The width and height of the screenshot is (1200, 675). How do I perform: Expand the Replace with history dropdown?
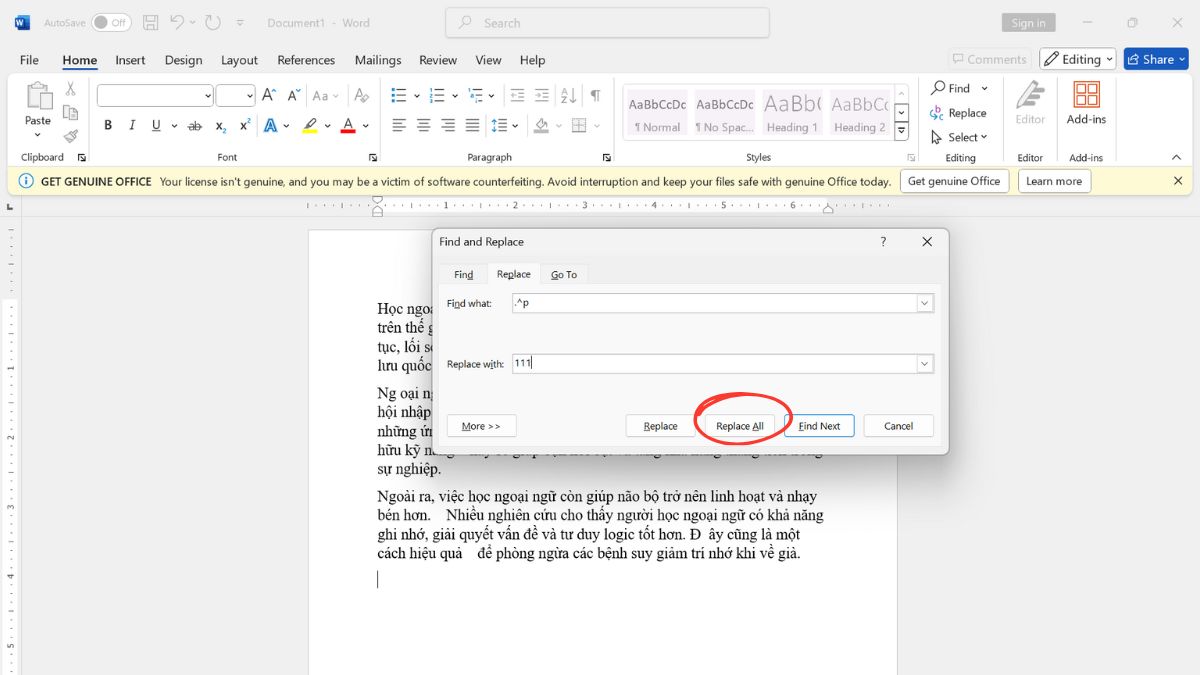coord(925,364)
